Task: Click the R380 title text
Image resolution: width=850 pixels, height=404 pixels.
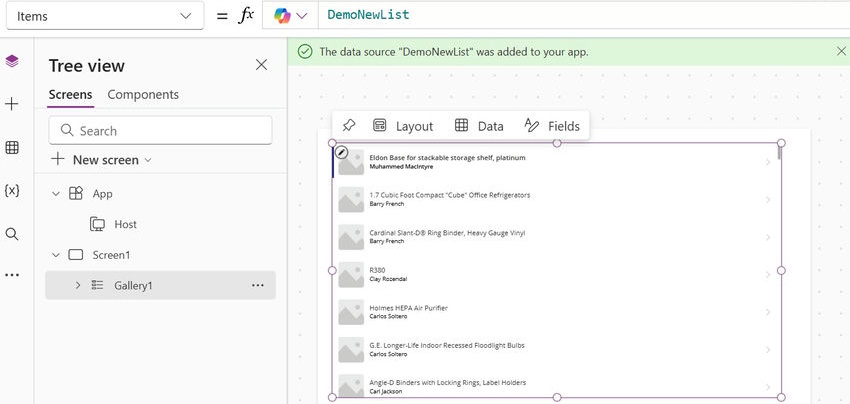Action: (377, 270)
